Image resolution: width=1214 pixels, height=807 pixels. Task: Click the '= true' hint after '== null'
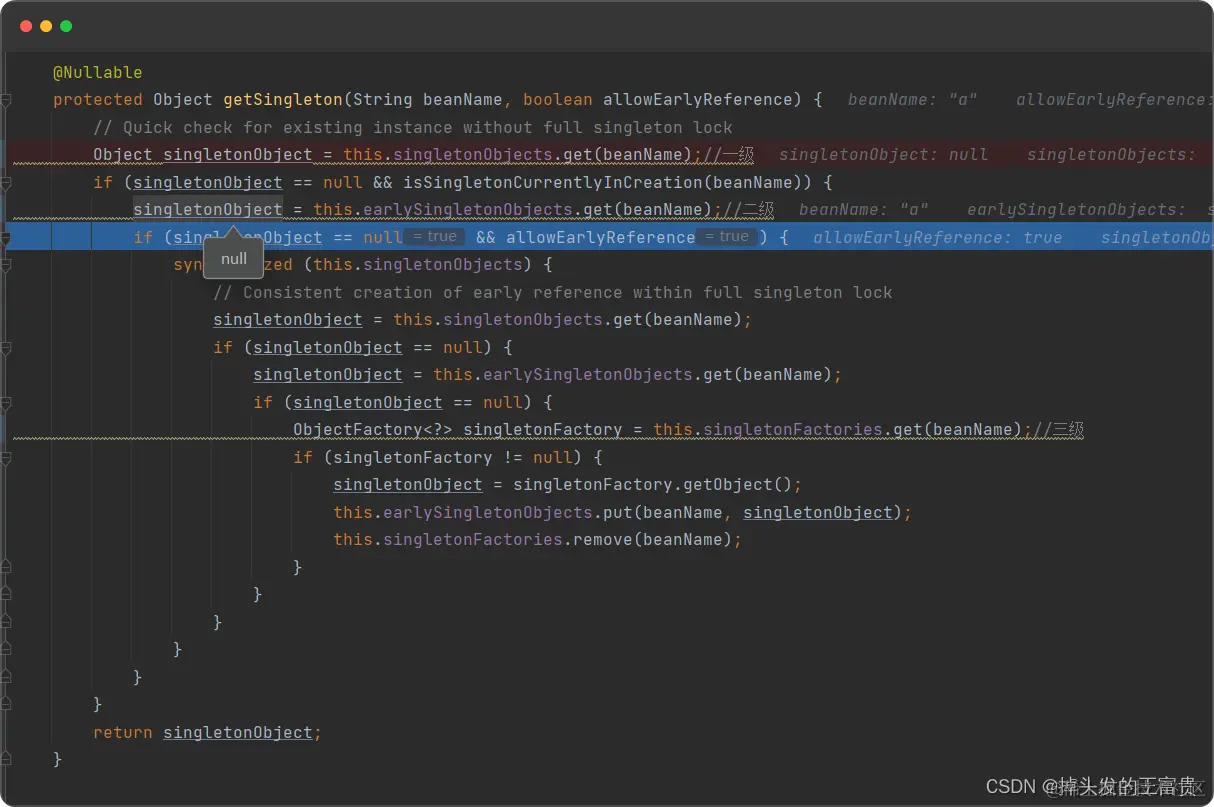(434, 237)
